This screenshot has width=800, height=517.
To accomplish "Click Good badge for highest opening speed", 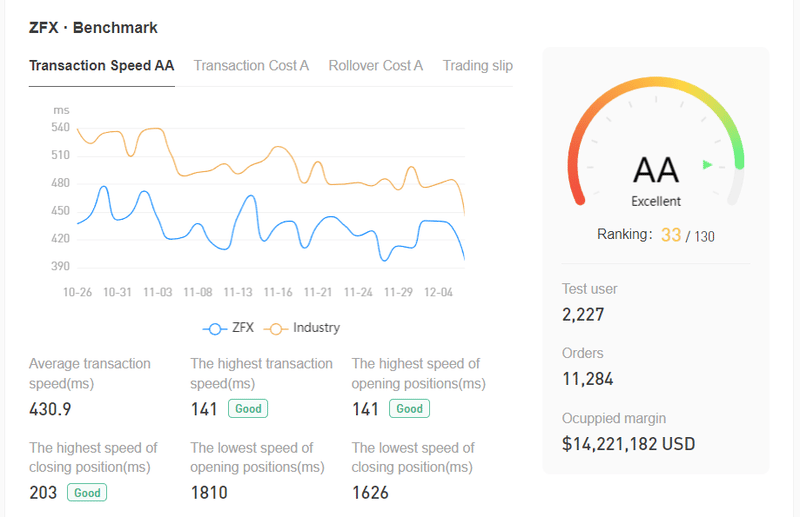I will [x=409, y=409].
